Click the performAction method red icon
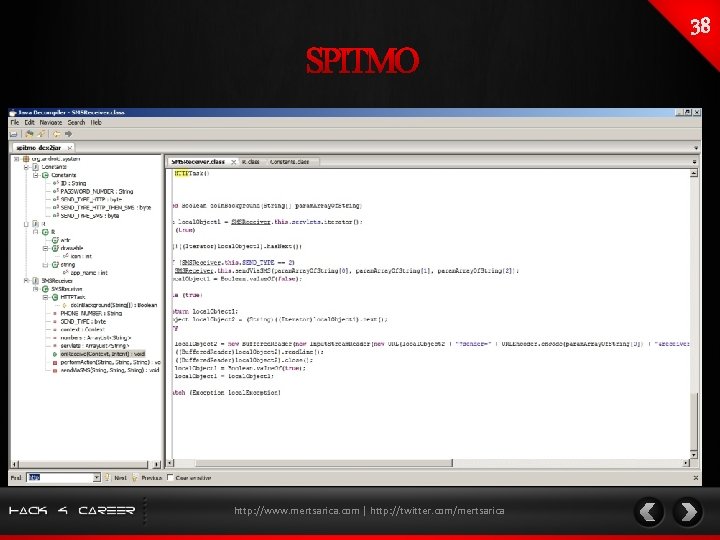720x540 pixels. coord(55,362)
